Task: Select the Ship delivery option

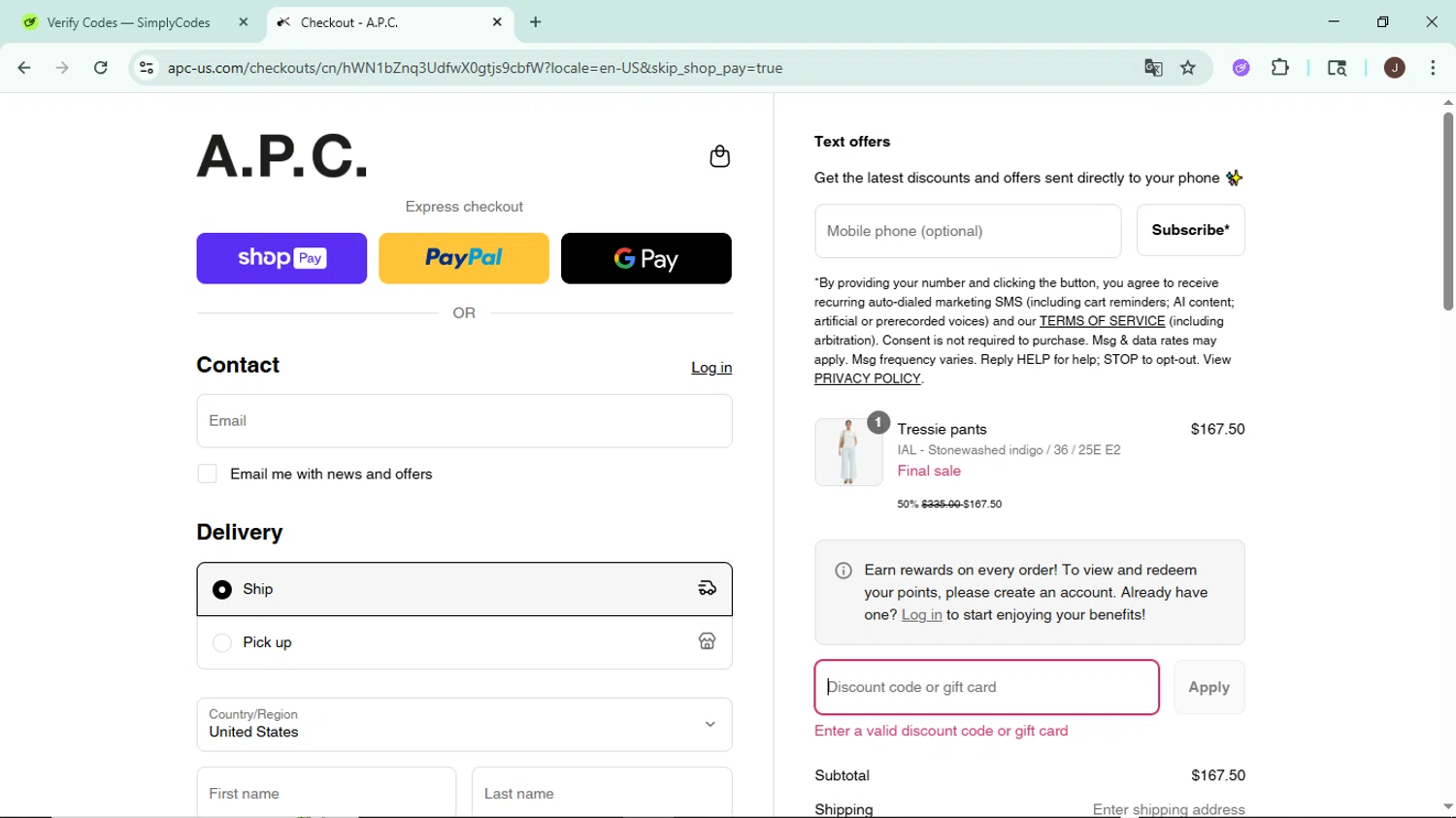Action: pos(464,589)
